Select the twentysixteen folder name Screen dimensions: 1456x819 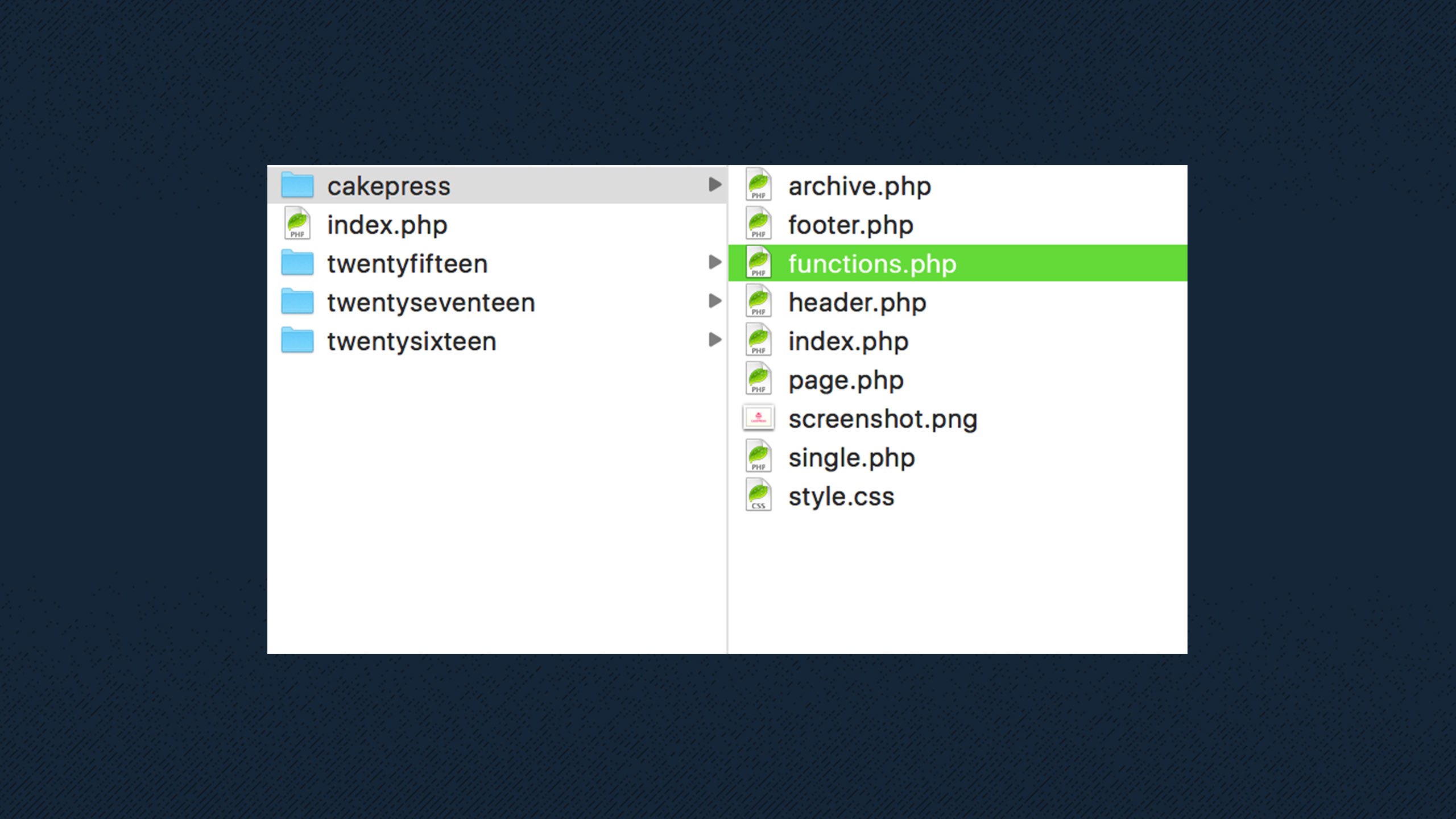tap(411, 342)
